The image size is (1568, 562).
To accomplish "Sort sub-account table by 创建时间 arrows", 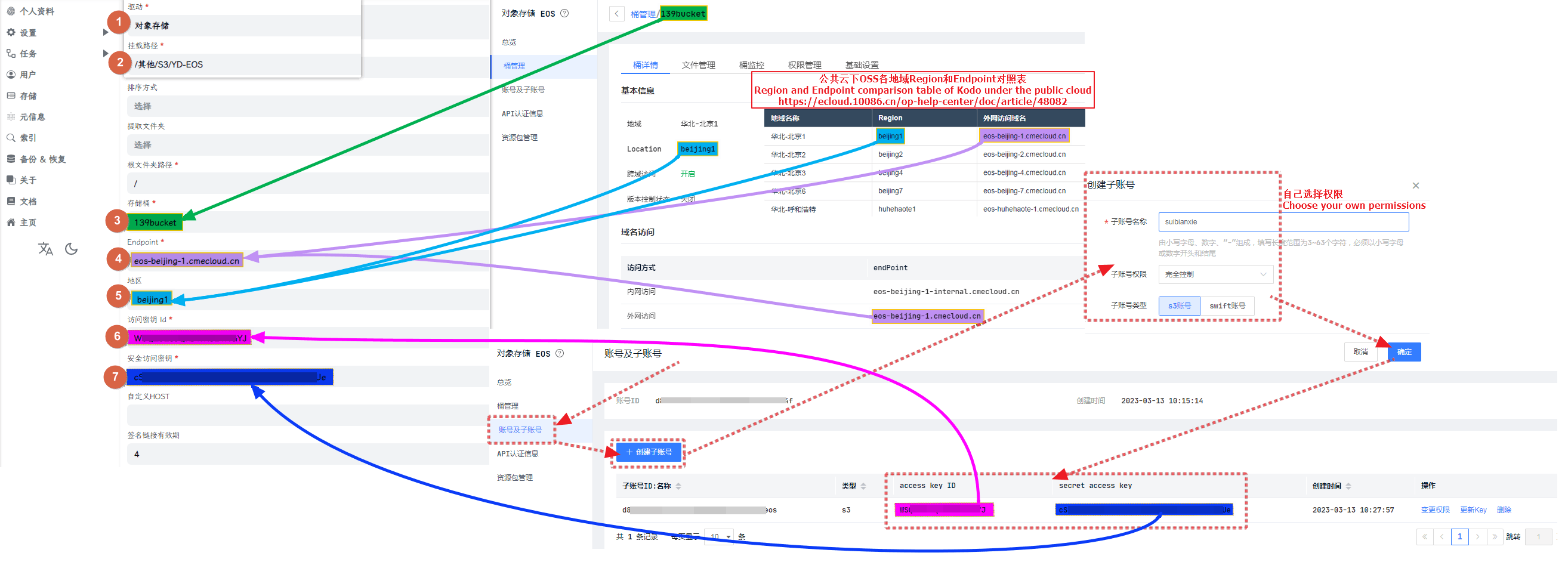I will tap(1348, 486).
